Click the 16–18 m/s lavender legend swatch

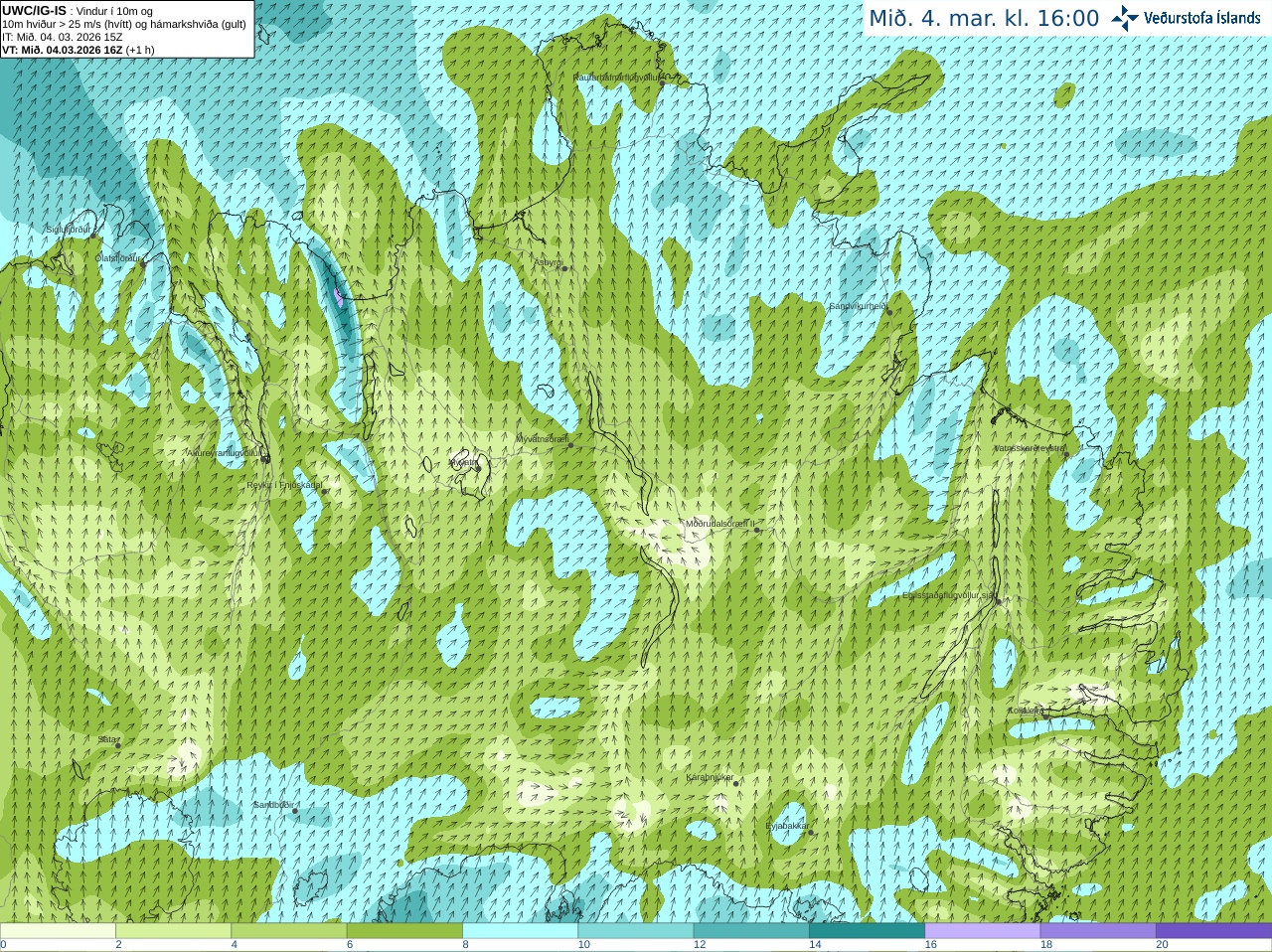click(x=982, y=931)
